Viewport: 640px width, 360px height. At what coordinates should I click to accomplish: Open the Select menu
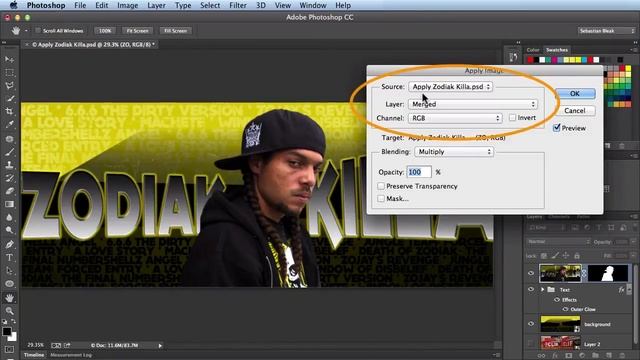(210, 5)
